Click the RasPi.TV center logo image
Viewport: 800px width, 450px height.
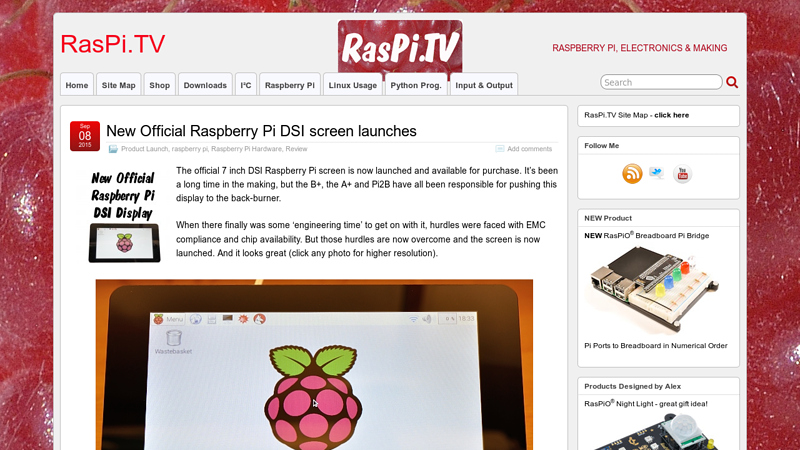coord(400,46)
